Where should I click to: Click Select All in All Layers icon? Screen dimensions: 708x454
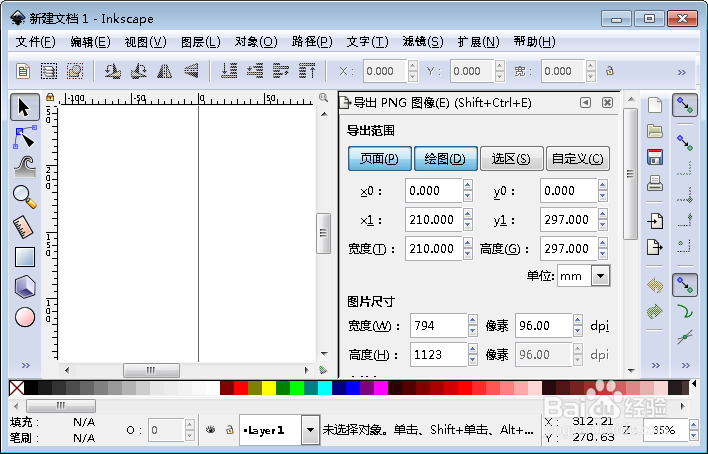49,71
